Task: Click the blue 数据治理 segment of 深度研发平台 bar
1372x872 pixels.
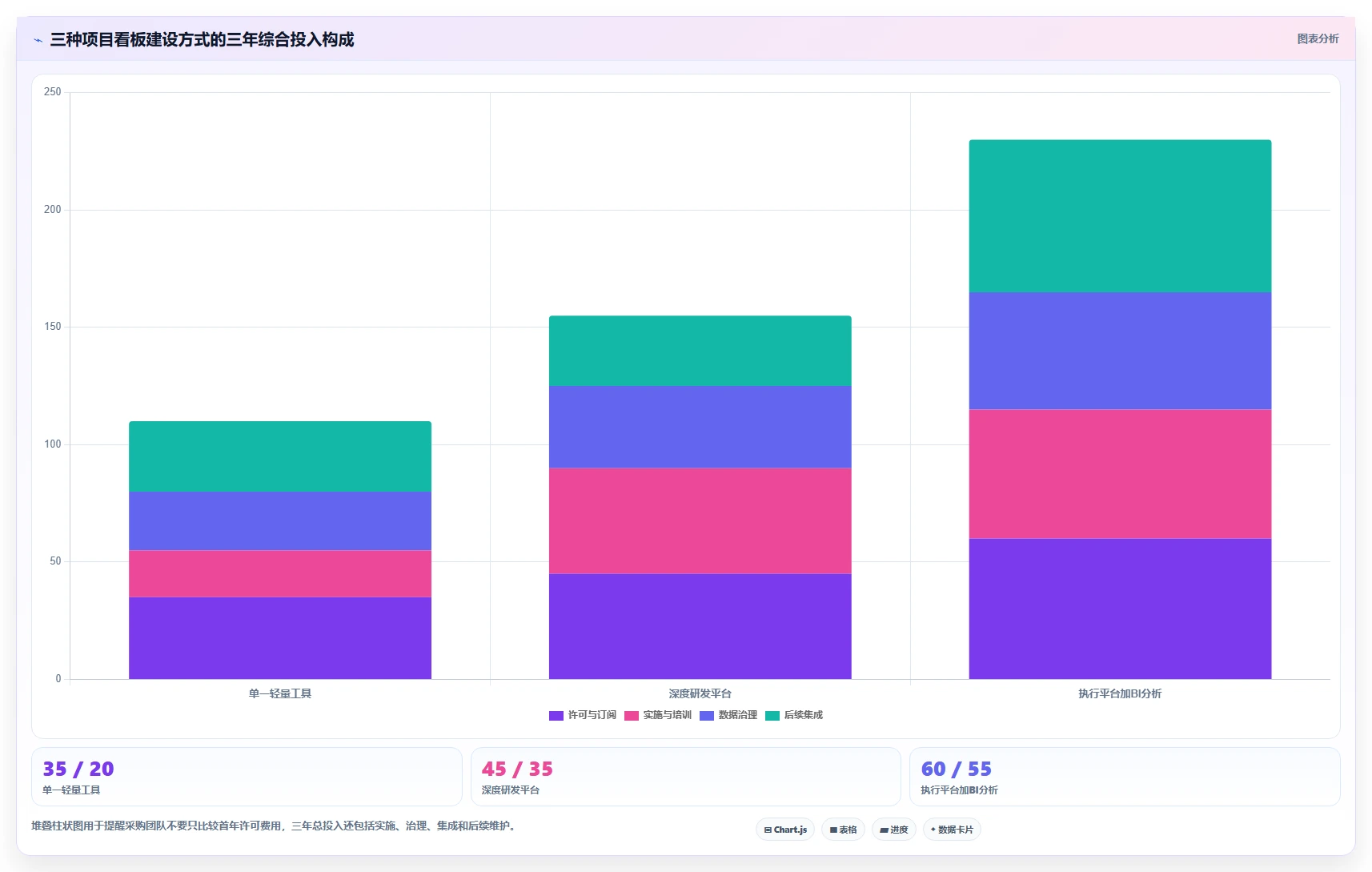Action: tap(700, 427)
